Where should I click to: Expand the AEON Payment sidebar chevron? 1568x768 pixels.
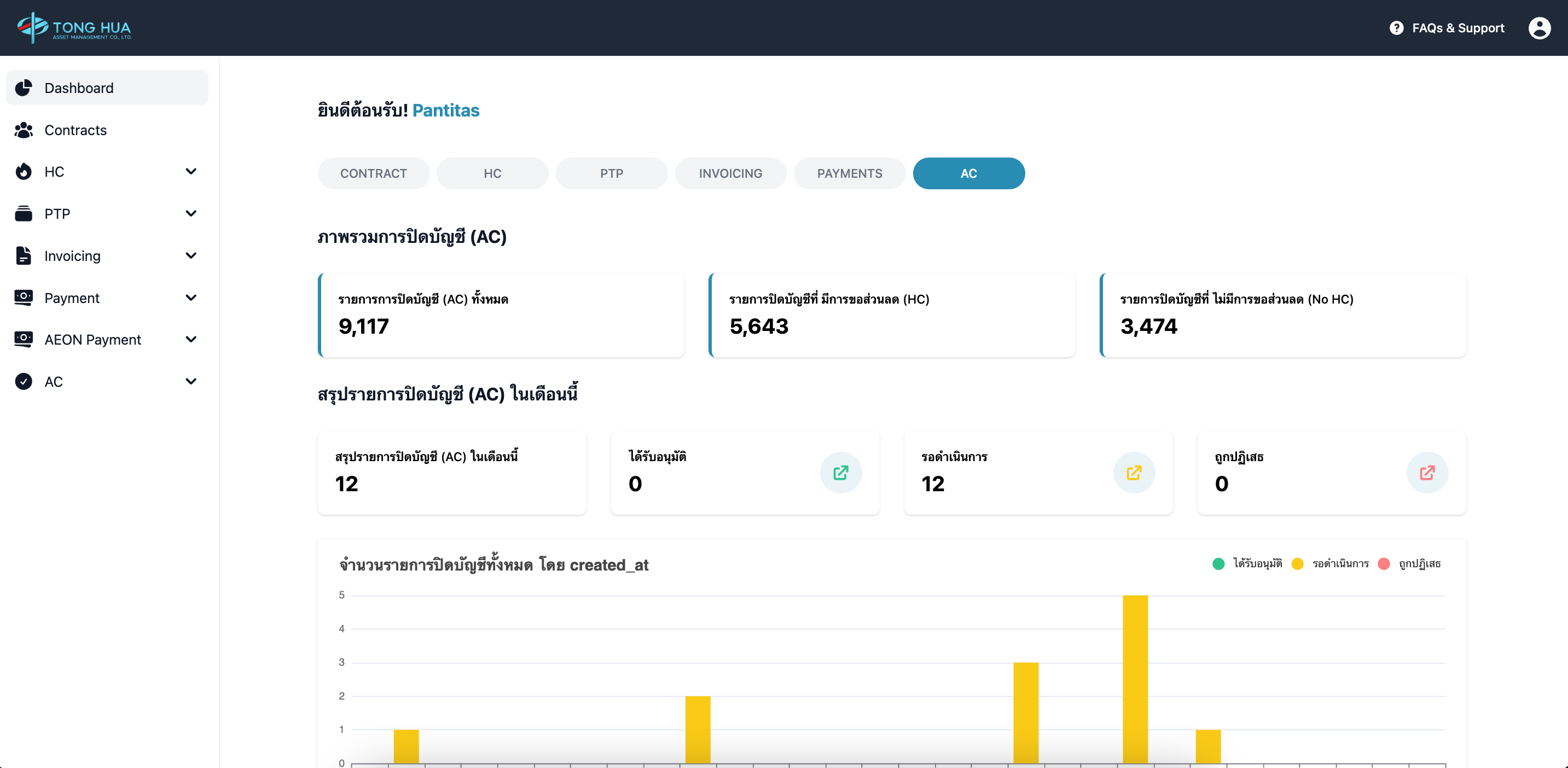[x=190, y=340]
